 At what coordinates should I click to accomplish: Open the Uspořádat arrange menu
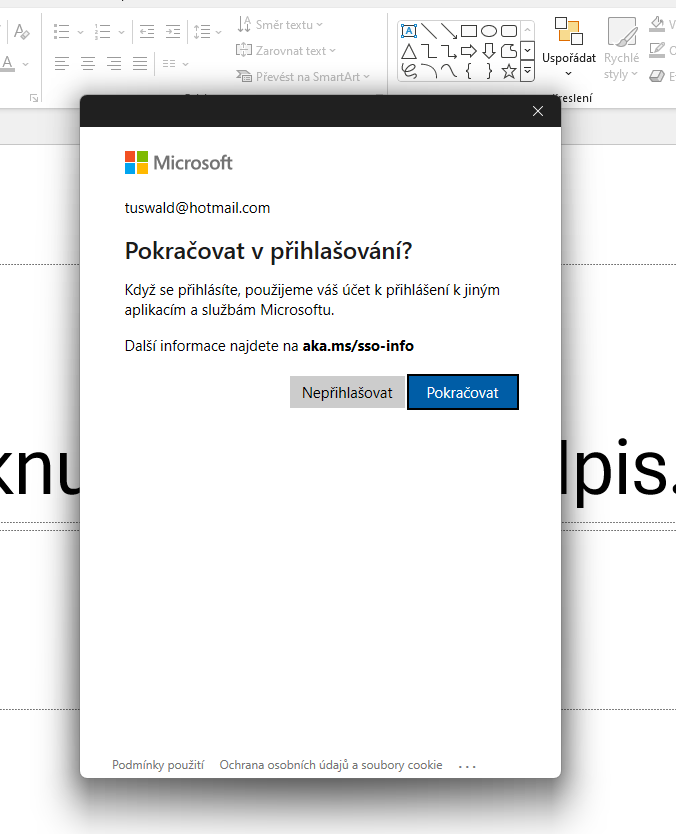pyautogui.click(x=569, y=47)
